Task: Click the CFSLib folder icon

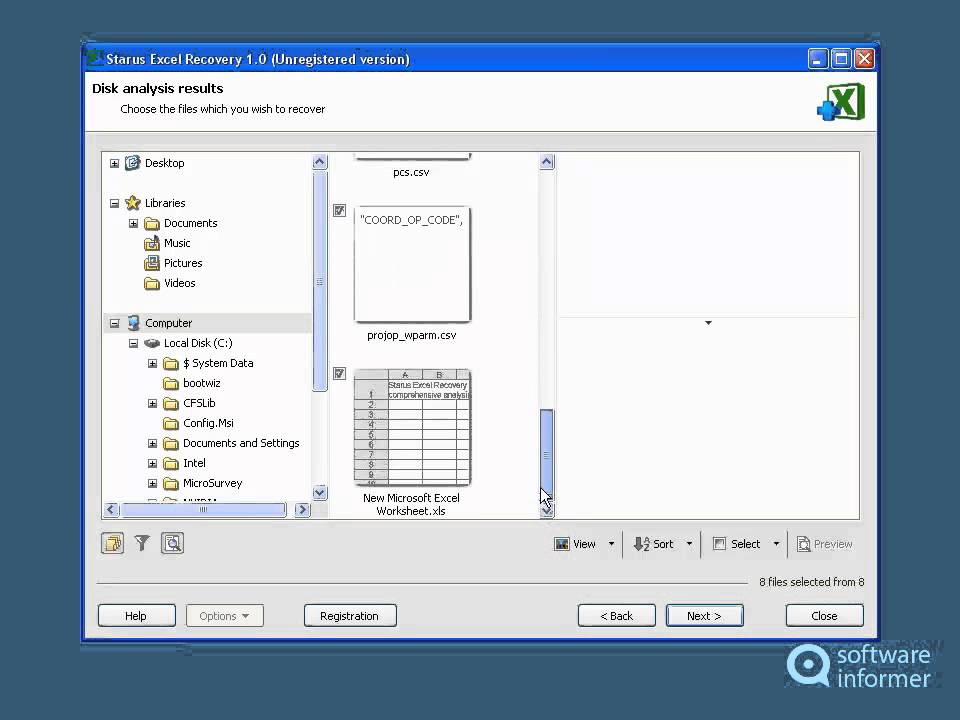Action: point(171,403)
